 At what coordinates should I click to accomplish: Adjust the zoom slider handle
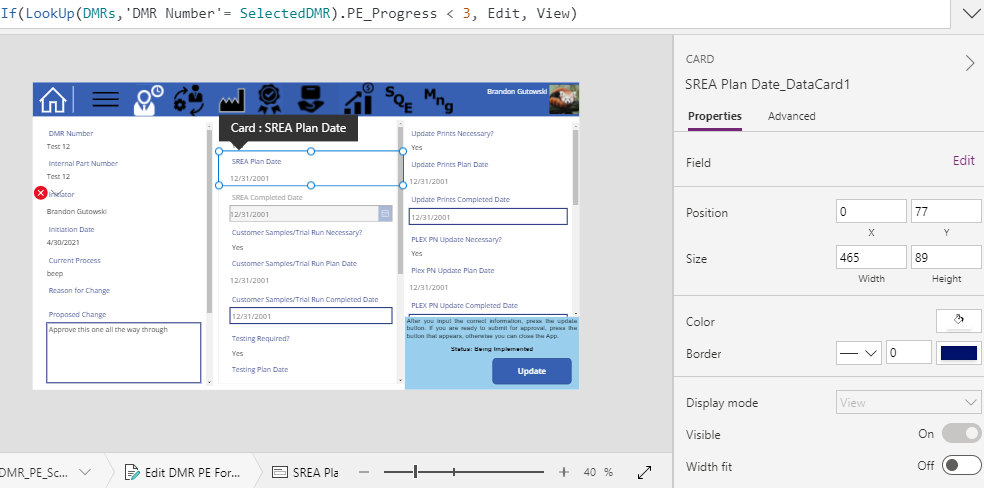[415, 472]
